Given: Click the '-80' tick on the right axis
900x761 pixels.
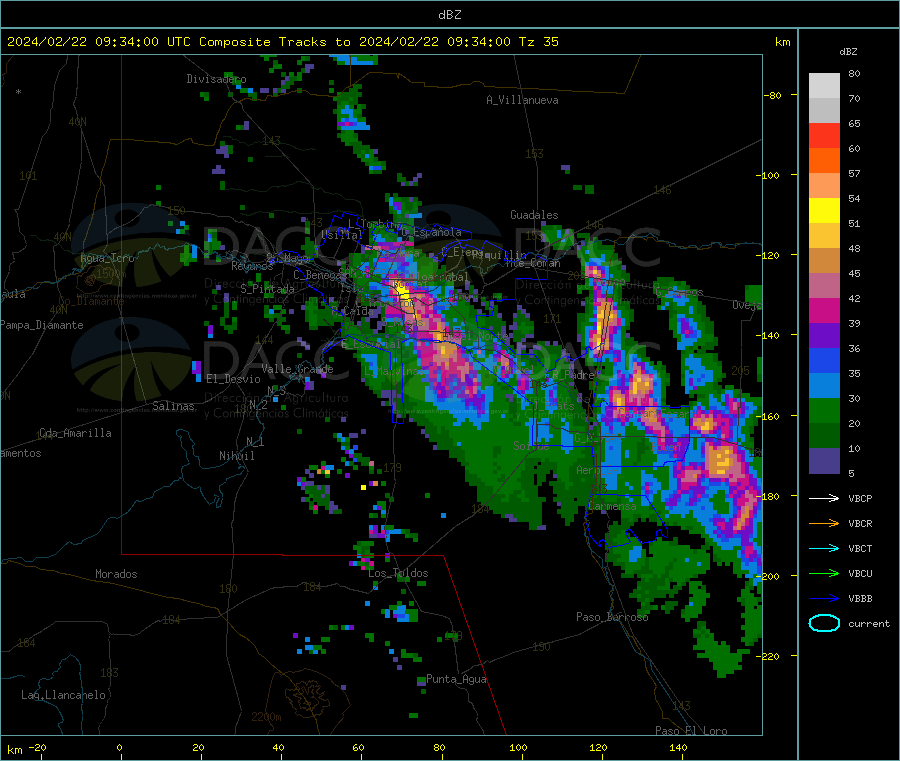Looking at the screenshot, I should coord(773,95).
